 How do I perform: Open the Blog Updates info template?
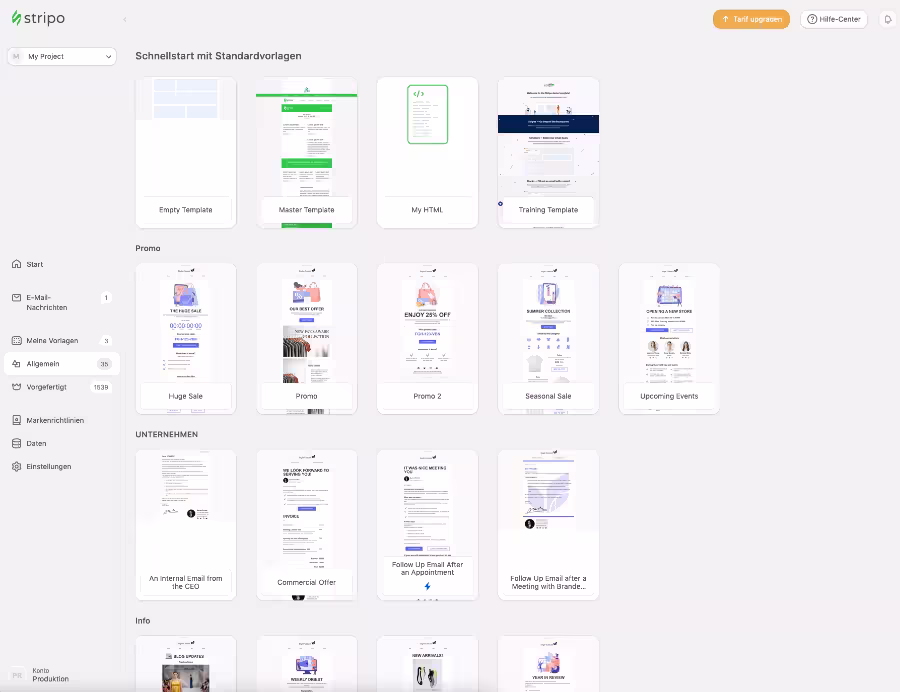point(186,664)
